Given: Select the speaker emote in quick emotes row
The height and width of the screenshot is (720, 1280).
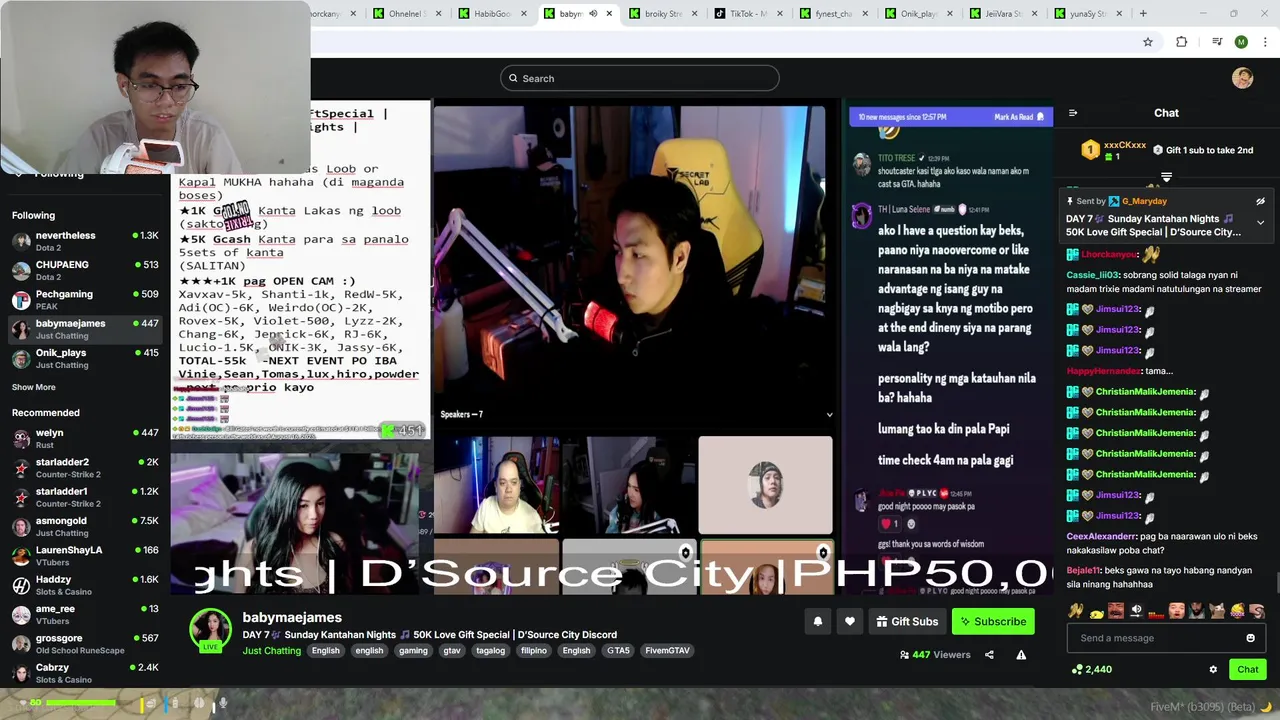Looking at the screenshot, I should (1136, 611).
